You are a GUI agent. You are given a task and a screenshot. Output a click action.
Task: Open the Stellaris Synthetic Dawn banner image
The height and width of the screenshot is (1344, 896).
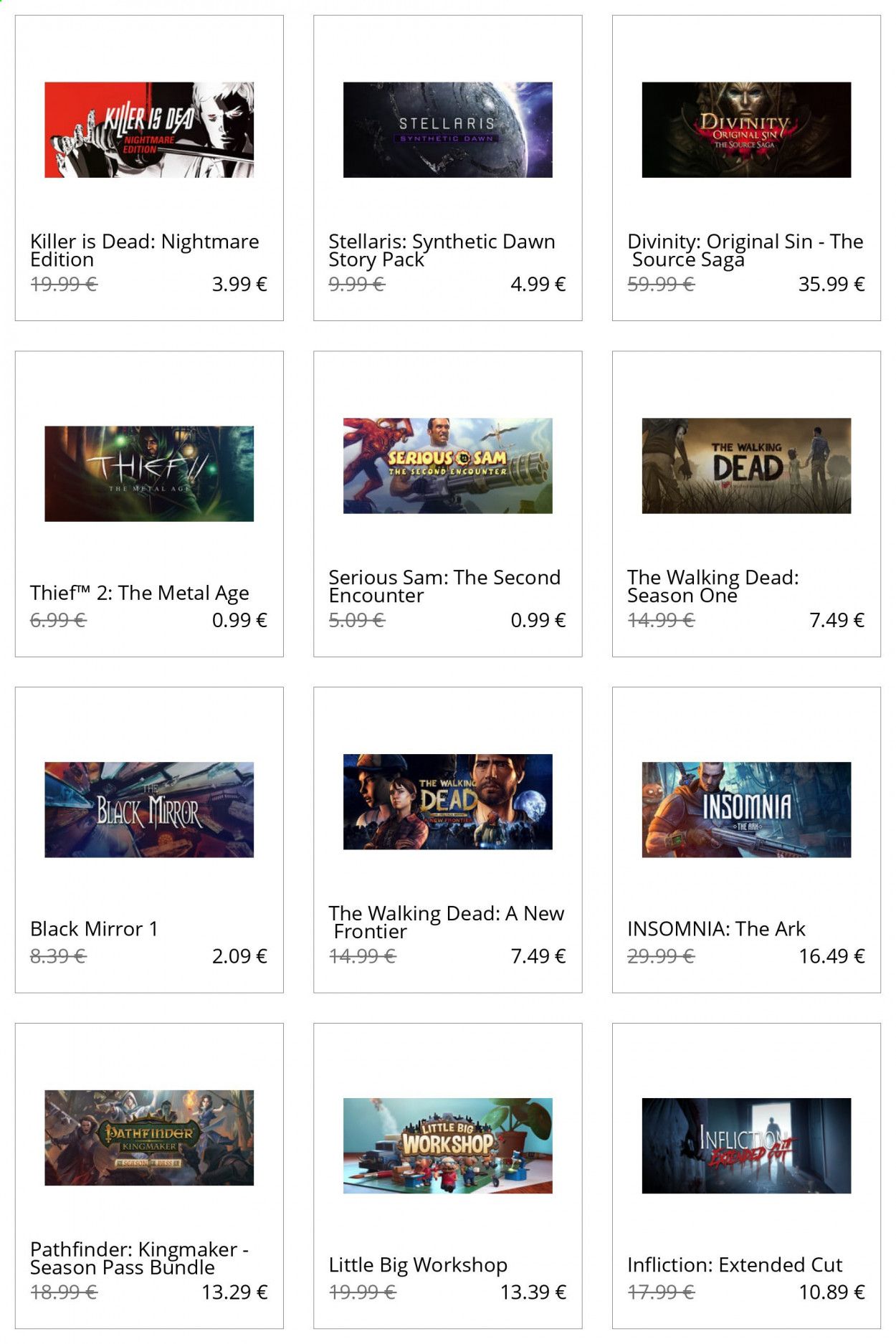coord(448,130)
